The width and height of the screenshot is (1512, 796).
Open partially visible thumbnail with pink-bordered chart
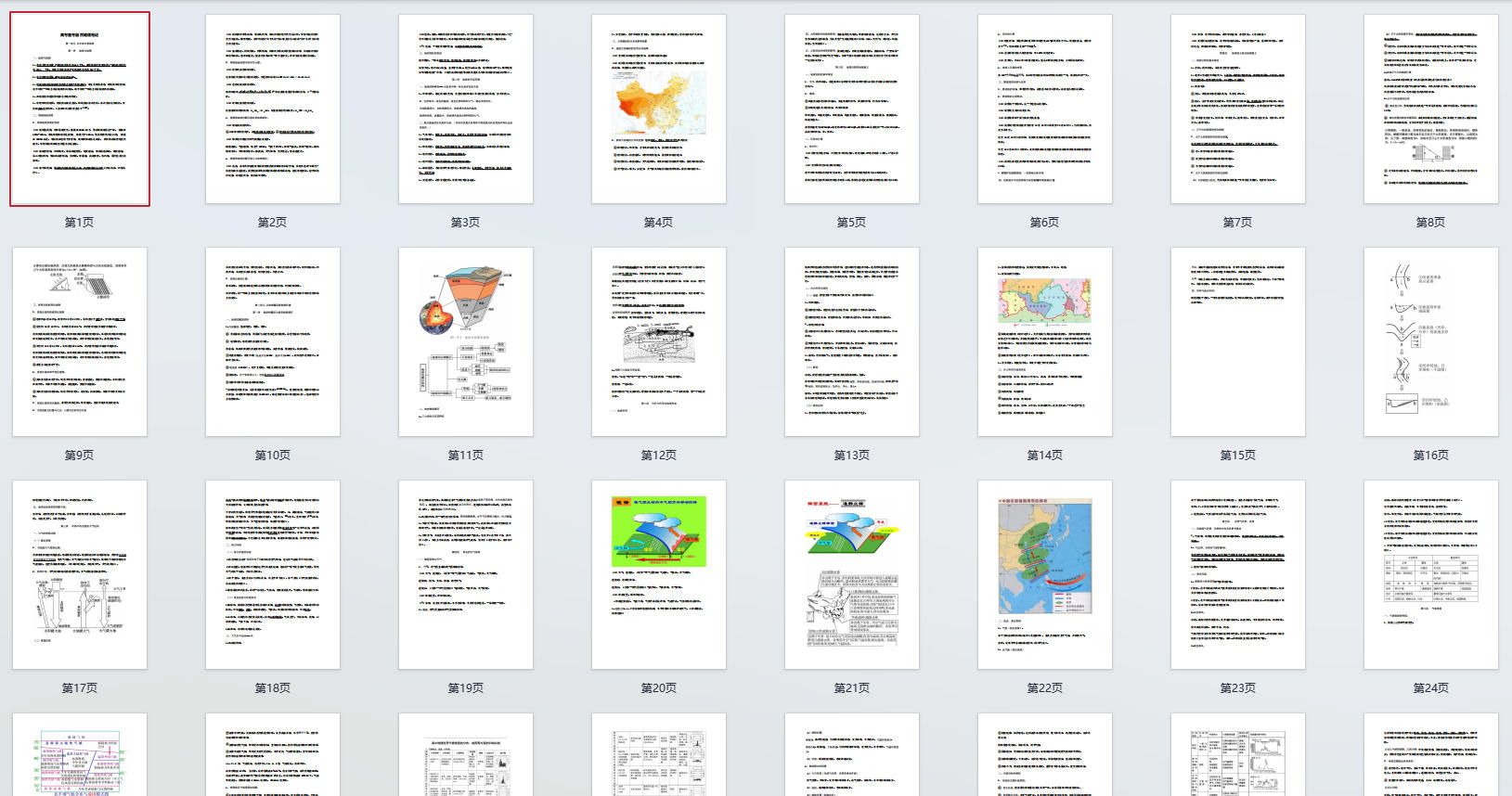pyautogui.click(x=80, y=755)
